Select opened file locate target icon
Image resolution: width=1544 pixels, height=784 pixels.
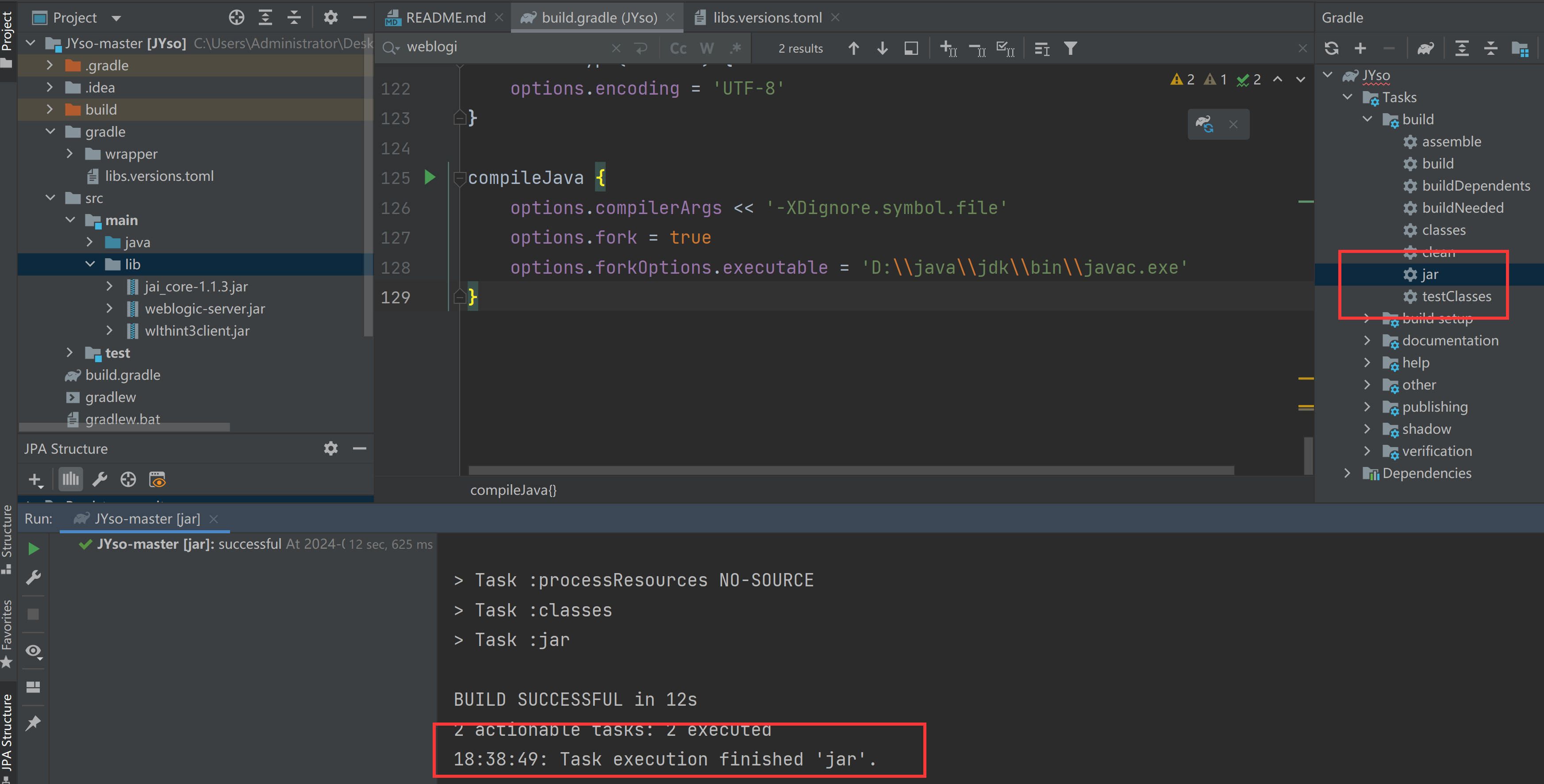coord(236,17)
